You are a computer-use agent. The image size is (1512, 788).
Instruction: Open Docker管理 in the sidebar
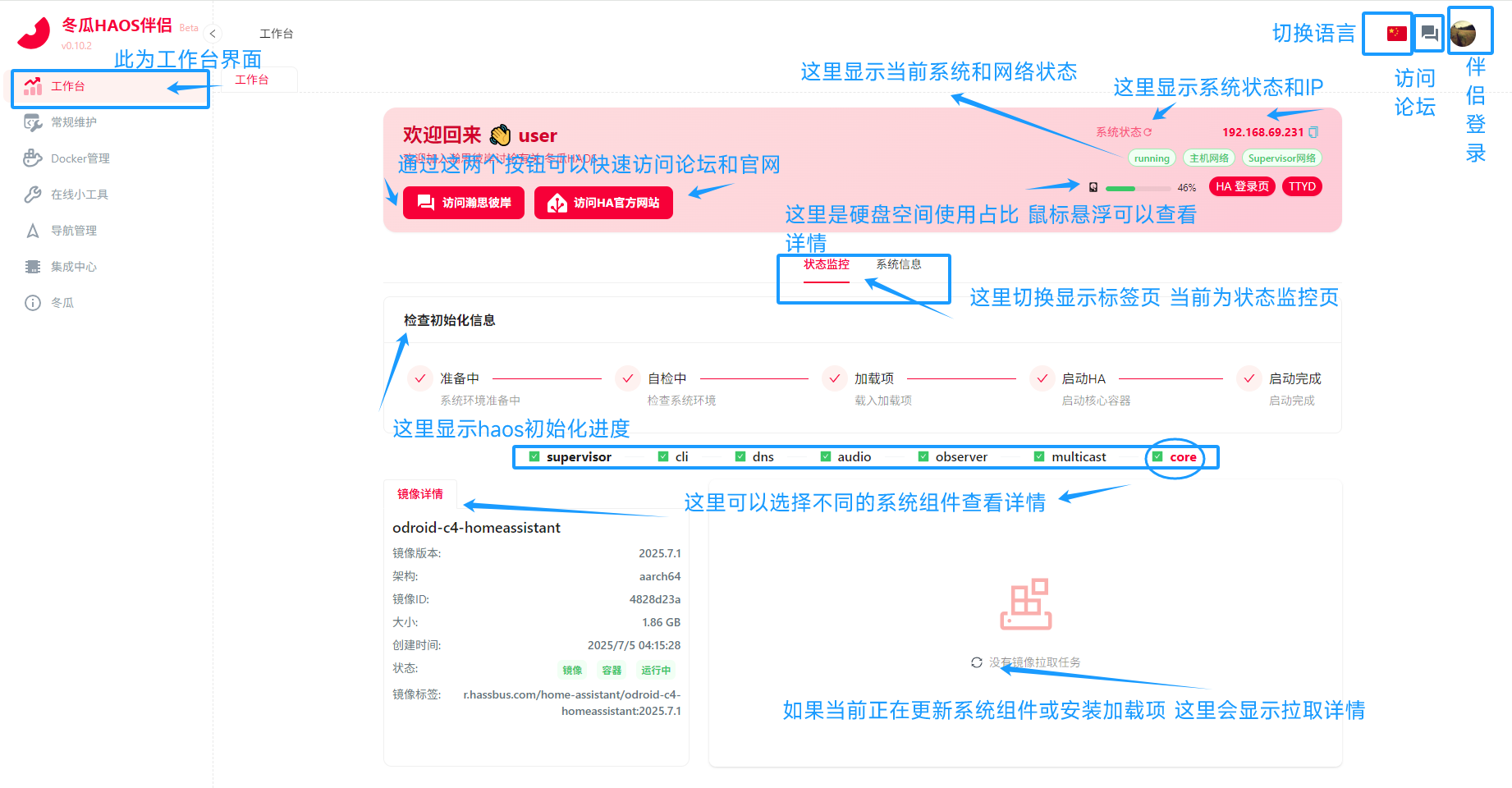pos(80,158)
